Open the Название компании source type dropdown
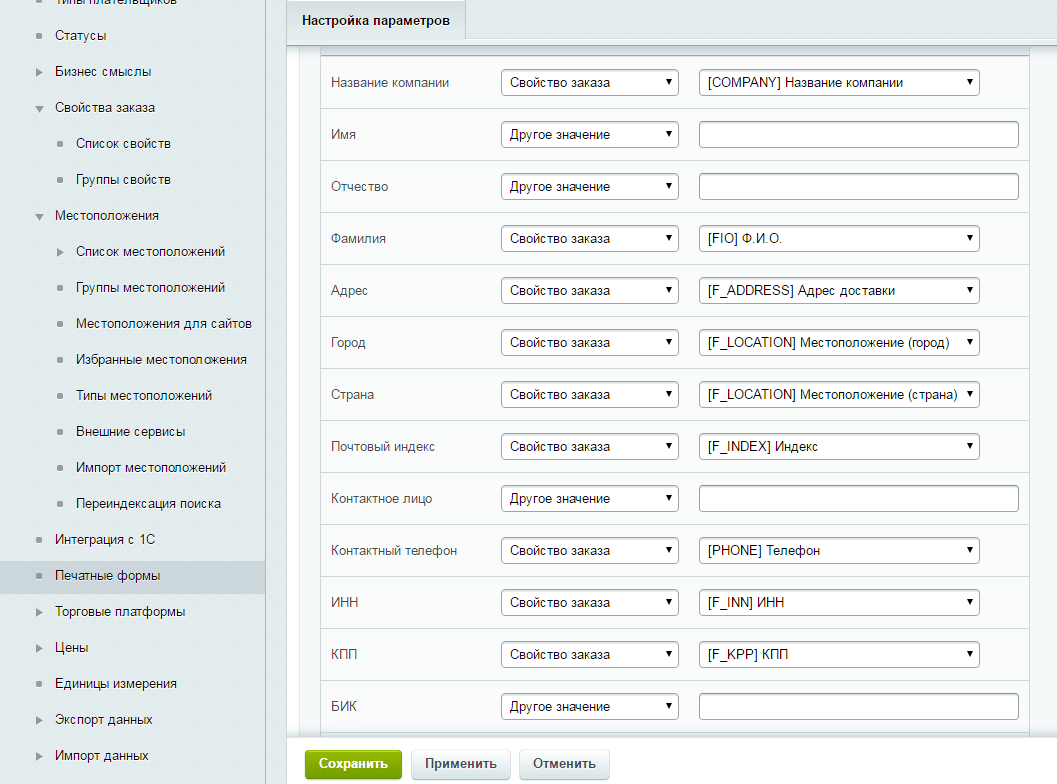Screen dimensions: 1057x784 point(589,83)
